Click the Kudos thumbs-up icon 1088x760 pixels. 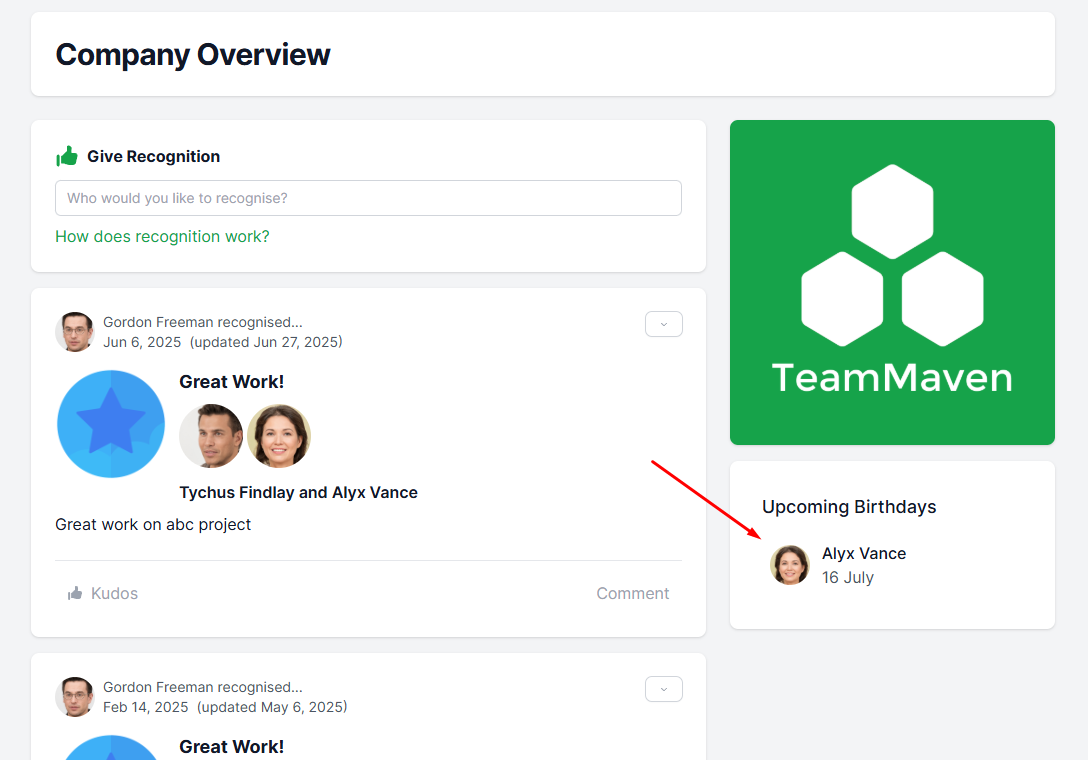click(x=75, y=593)
